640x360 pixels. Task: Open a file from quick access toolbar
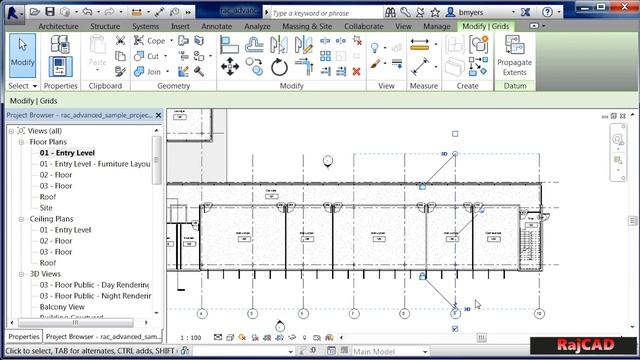click(35, 12)
